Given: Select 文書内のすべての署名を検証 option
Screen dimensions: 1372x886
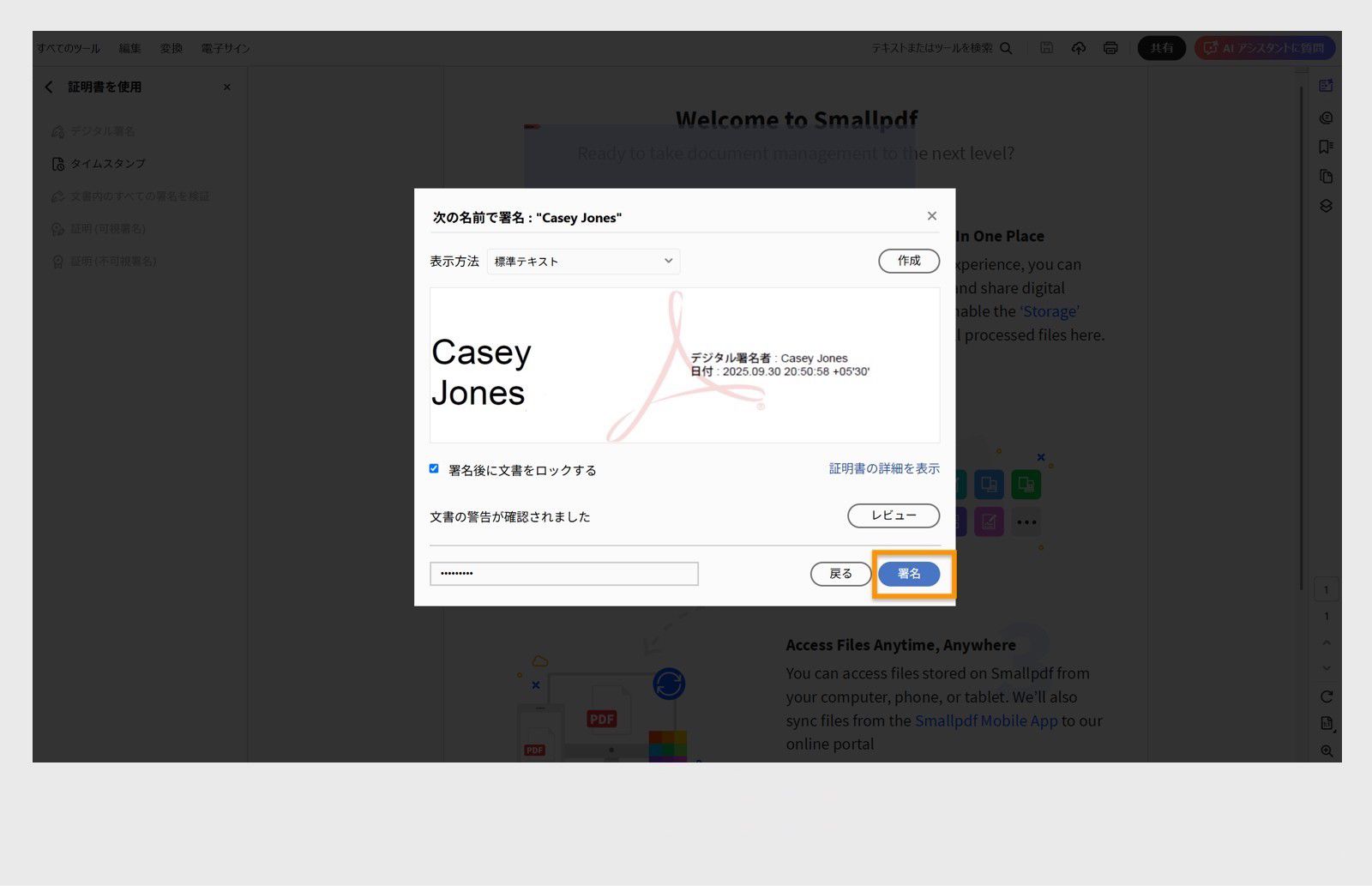Looking at the screenshot, I should click(x=130, y=196).
